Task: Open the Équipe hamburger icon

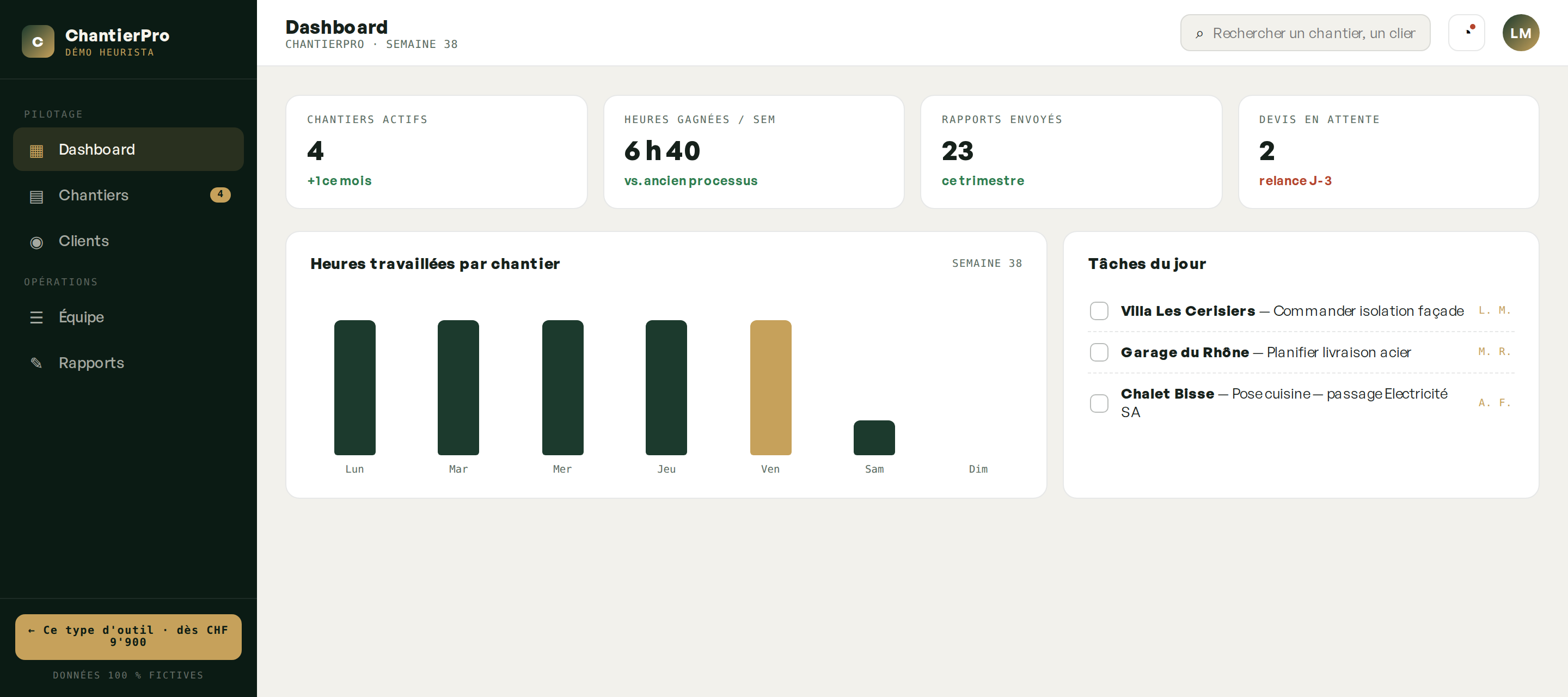Action: click(36, 318)
